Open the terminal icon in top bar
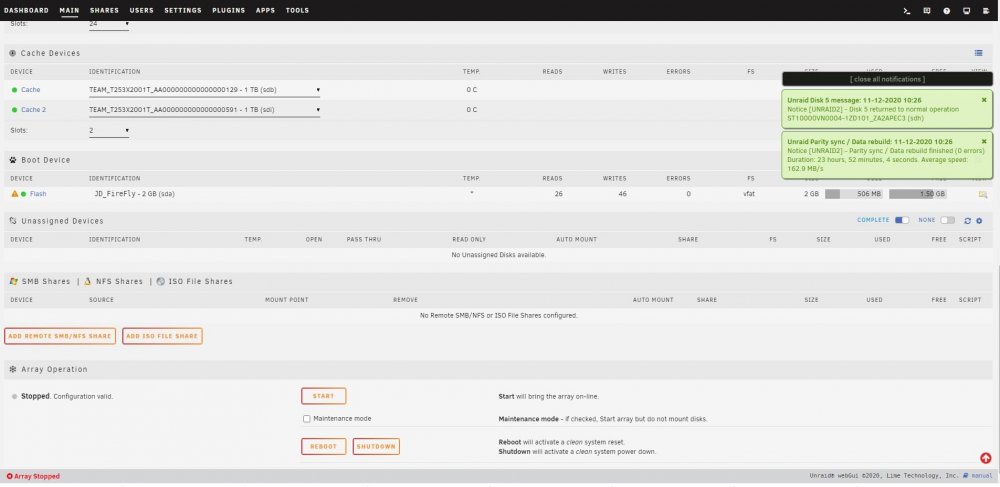 point(907,11)
